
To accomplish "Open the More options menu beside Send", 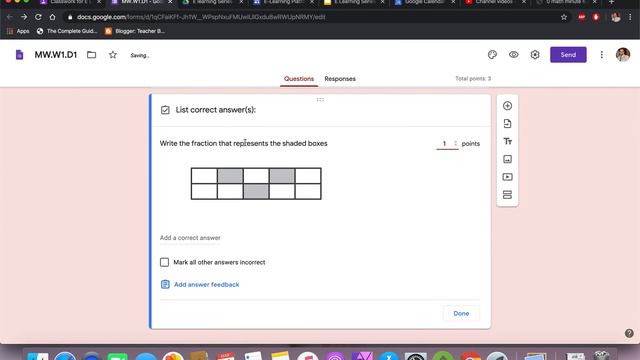I will click(x=602, y=55).
